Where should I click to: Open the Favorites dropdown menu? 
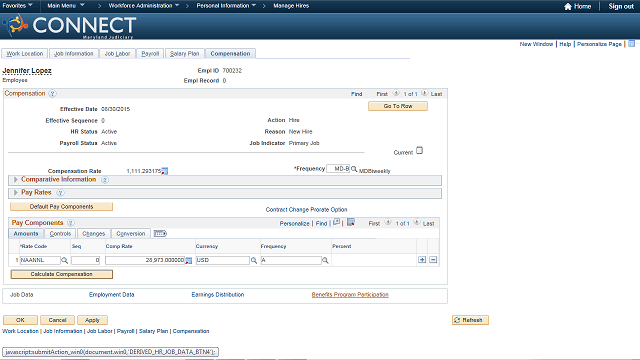pos(18,6)
